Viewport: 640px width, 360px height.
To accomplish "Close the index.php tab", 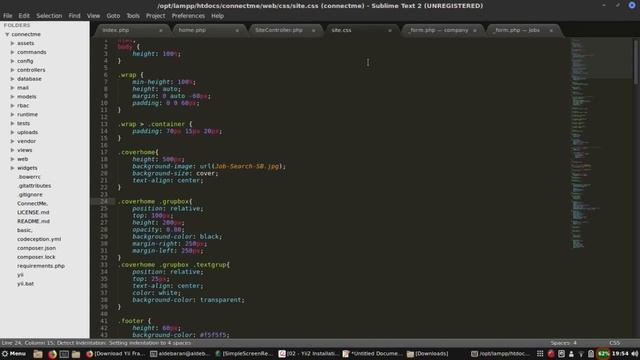I will (x=161, y=31).
